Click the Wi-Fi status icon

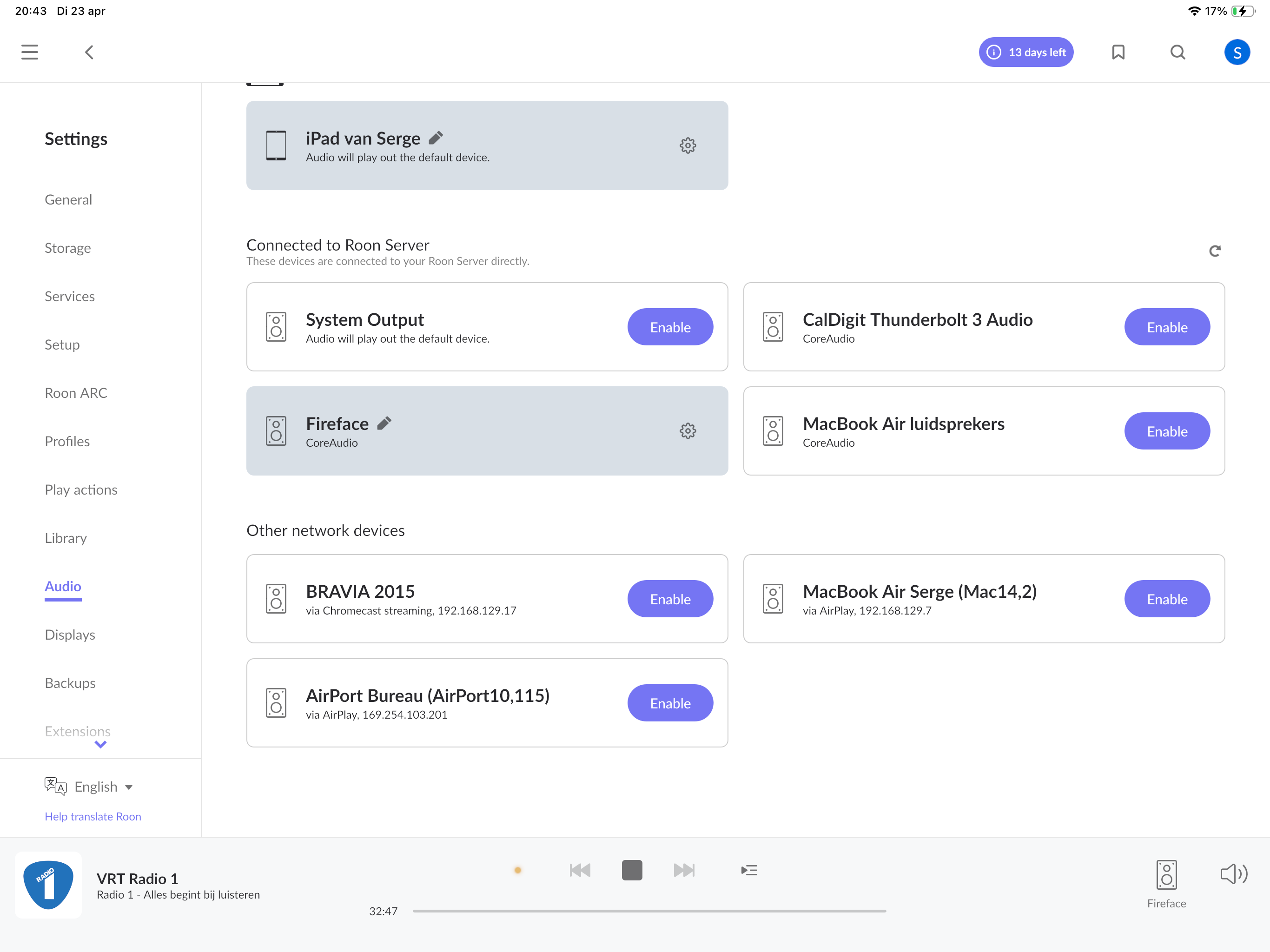(x=1194, y=11)
